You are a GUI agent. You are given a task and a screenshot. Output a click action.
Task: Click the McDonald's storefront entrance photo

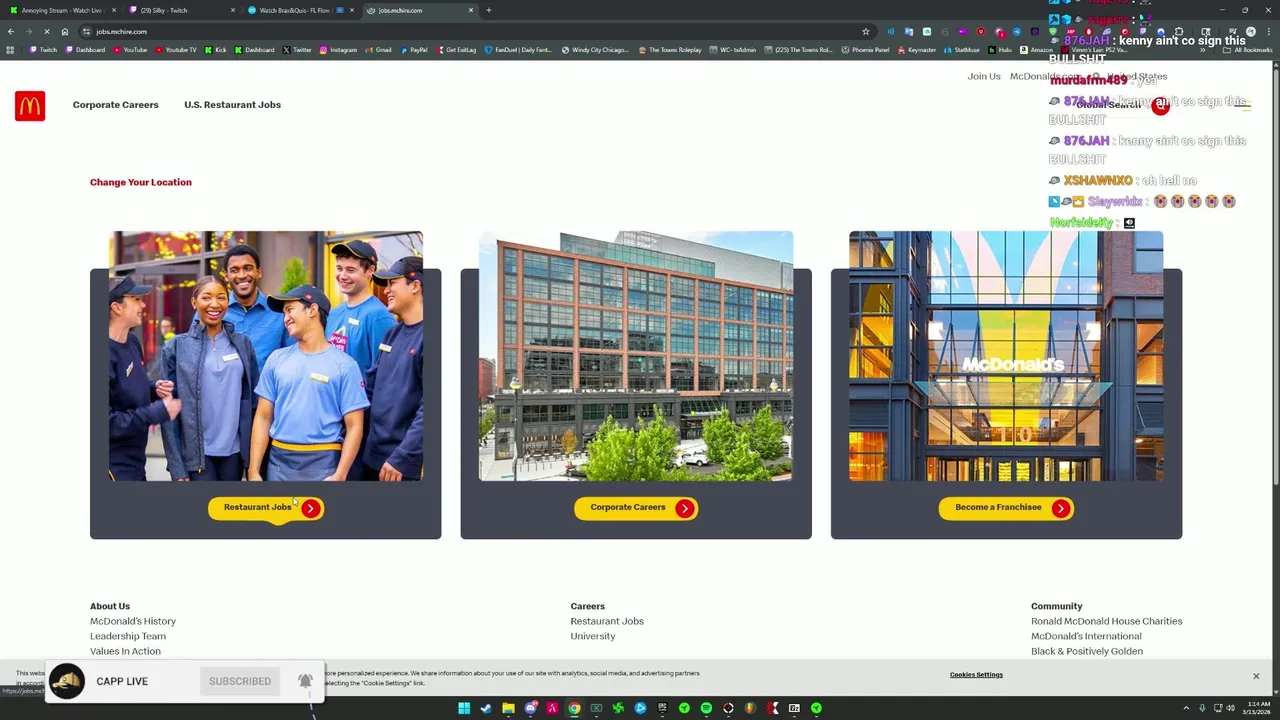point(1006,356)
